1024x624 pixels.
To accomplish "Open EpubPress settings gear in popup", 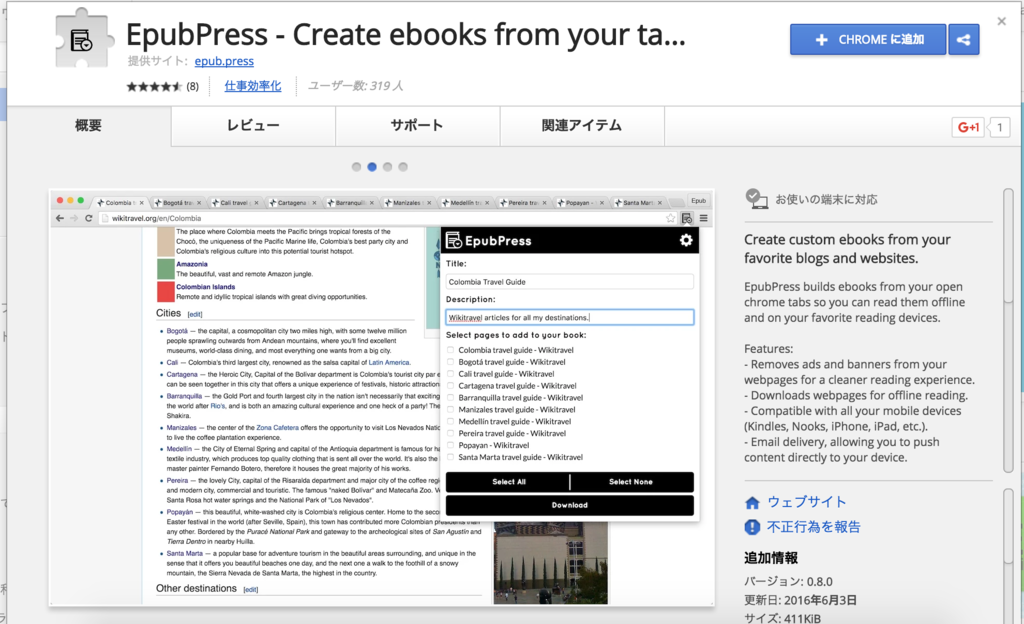I will [x=686, y=240].
